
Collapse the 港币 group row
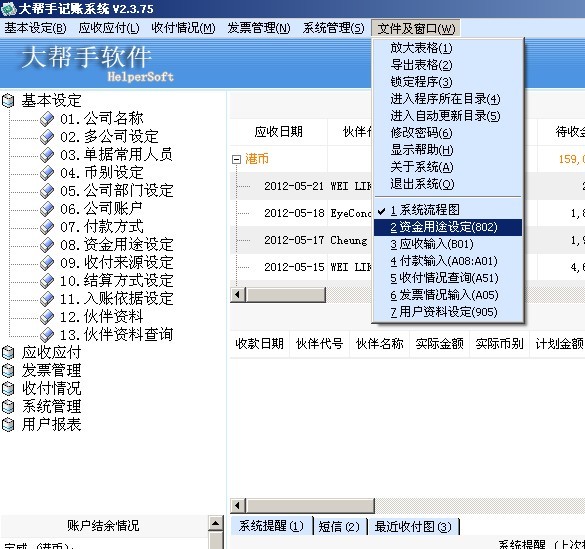pyautogui.click(x=236, y=160)
